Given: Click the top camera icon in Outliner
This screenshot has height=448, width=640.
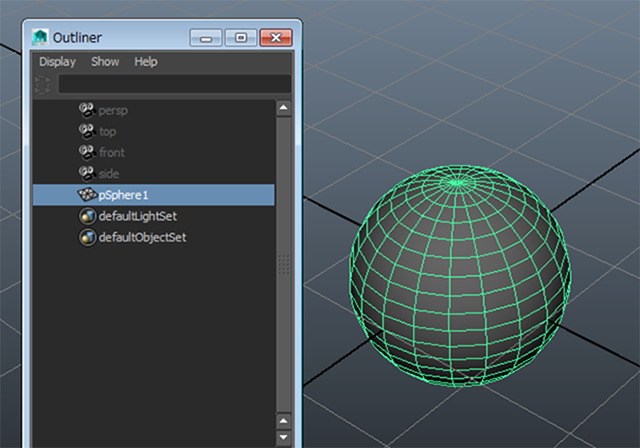Looking at the screenshot, I should coord(87,131).
